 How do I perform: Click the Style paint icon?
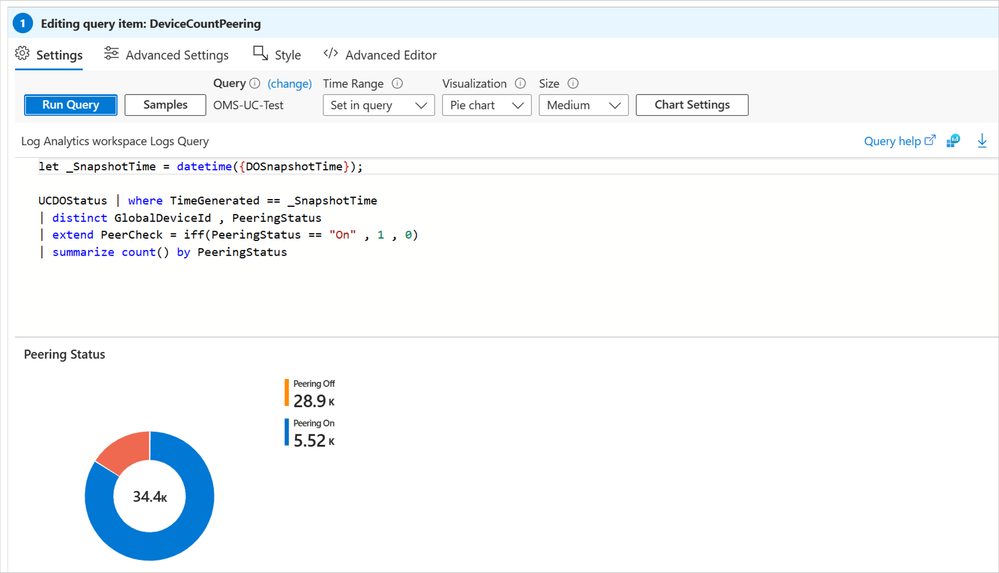point(261,54)
